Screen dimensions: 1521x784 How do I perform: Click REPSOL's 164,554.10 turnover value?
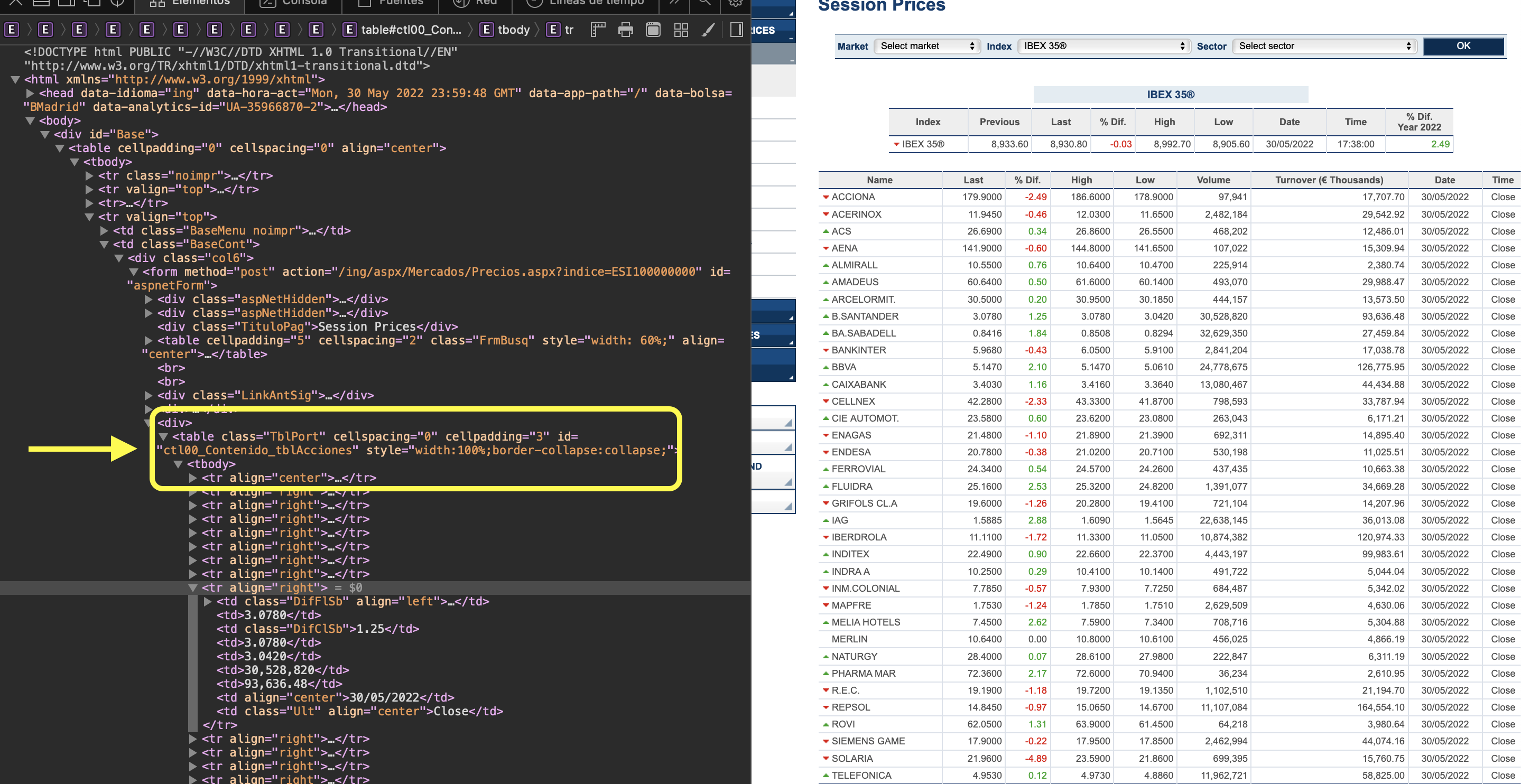click(x=1380, y=708)
